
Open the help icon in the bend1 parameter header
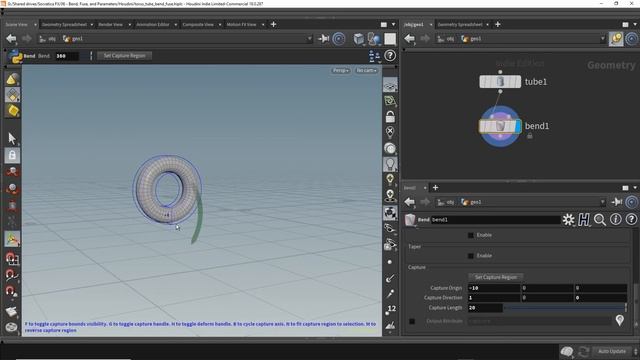pyautogui.click(x=631, y=220)
